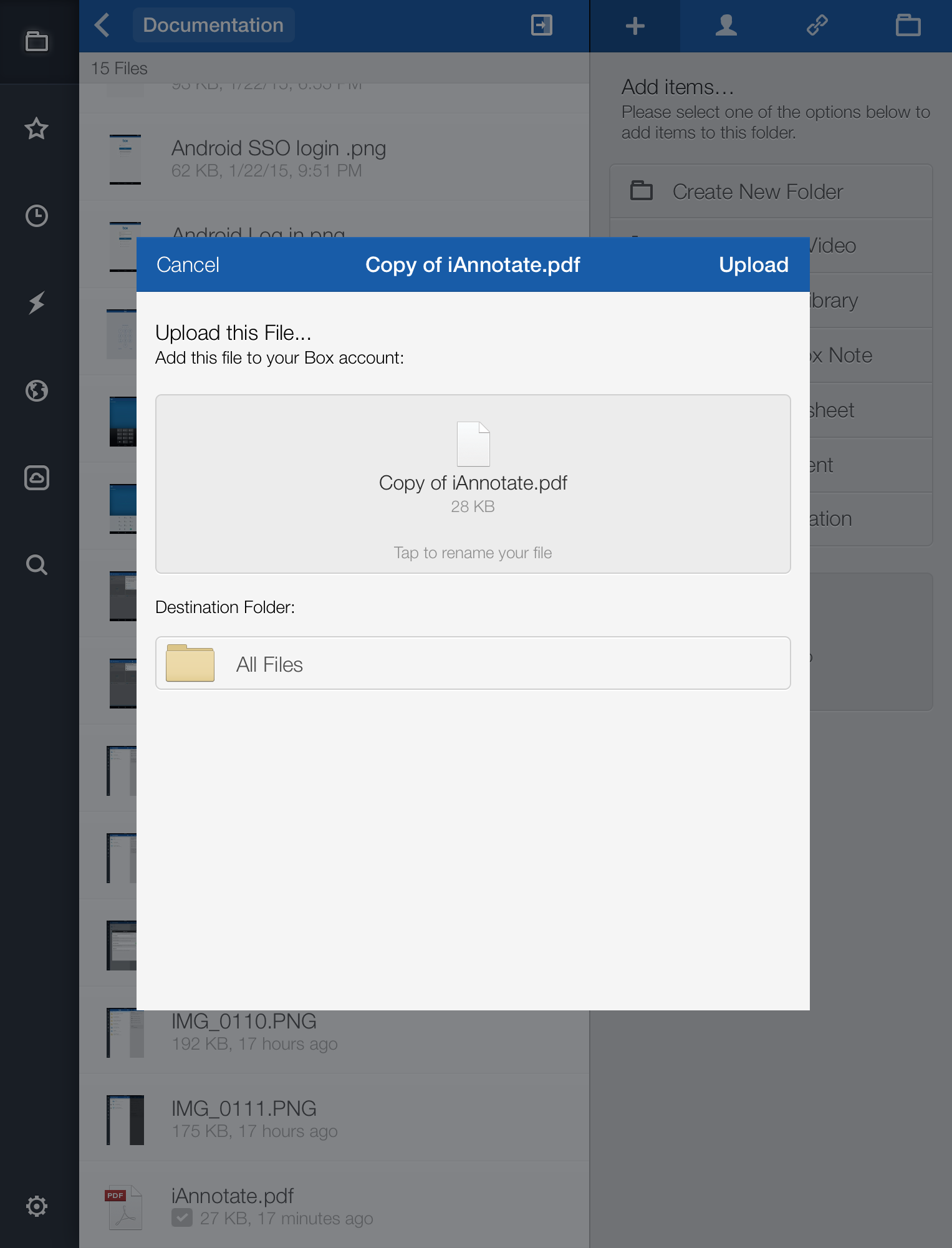Select the folder info tab
Viewport: 952px width, 1248px height.
tap(908, 26)
